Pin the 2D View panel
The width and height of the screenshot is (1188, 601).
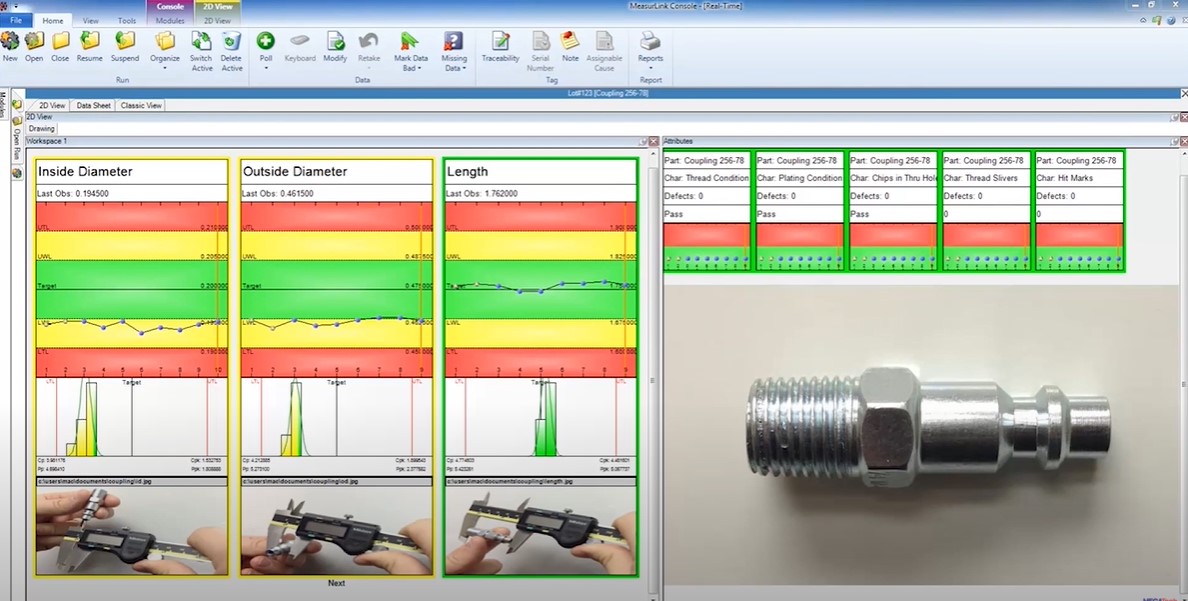1174,117
